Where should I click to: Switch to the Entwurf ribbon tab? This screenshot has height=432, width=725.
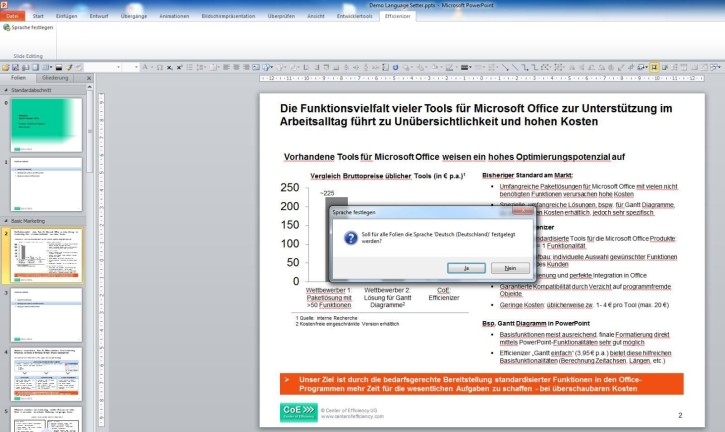point(99,16)
